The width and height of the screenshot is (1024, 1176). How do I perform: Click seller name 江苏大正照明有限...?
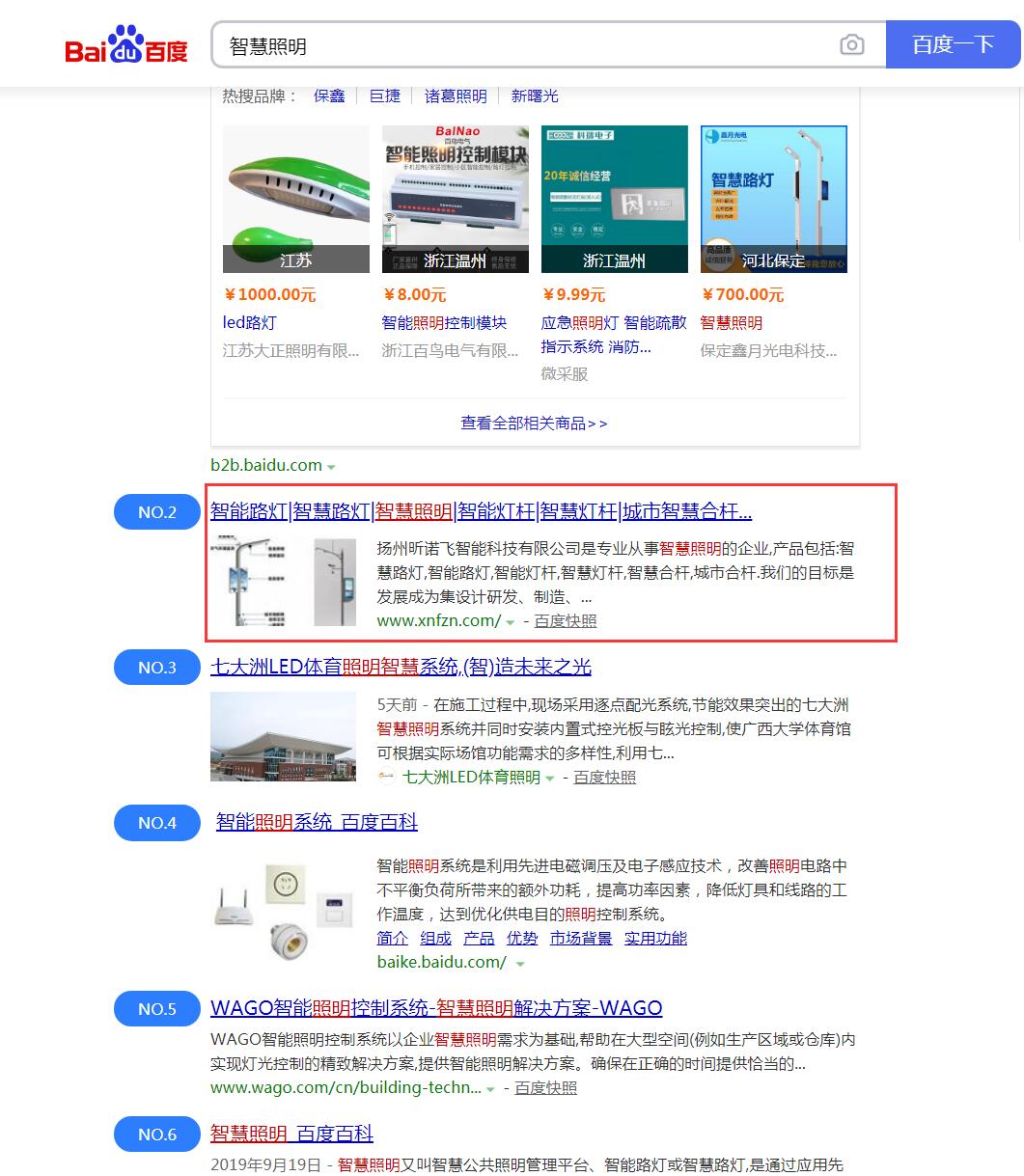click(291, 350)
